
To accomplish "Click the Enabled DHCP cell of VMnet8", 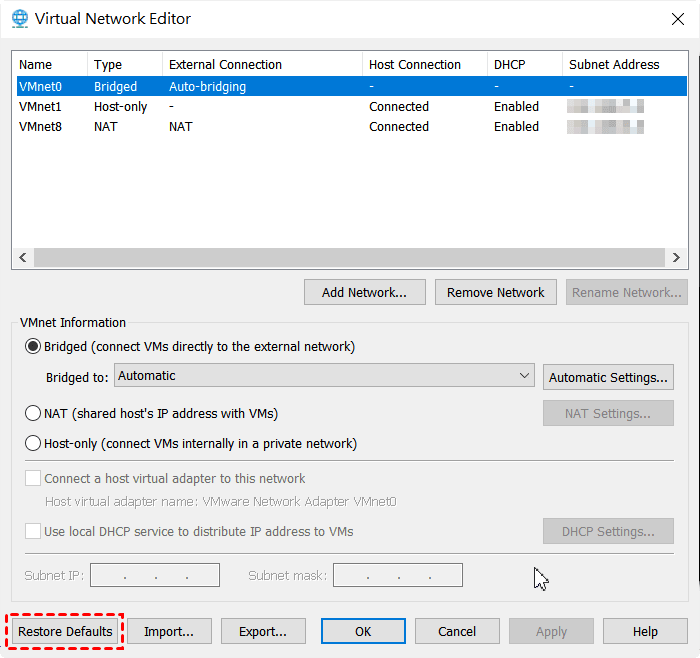I will tap(516, 126).
